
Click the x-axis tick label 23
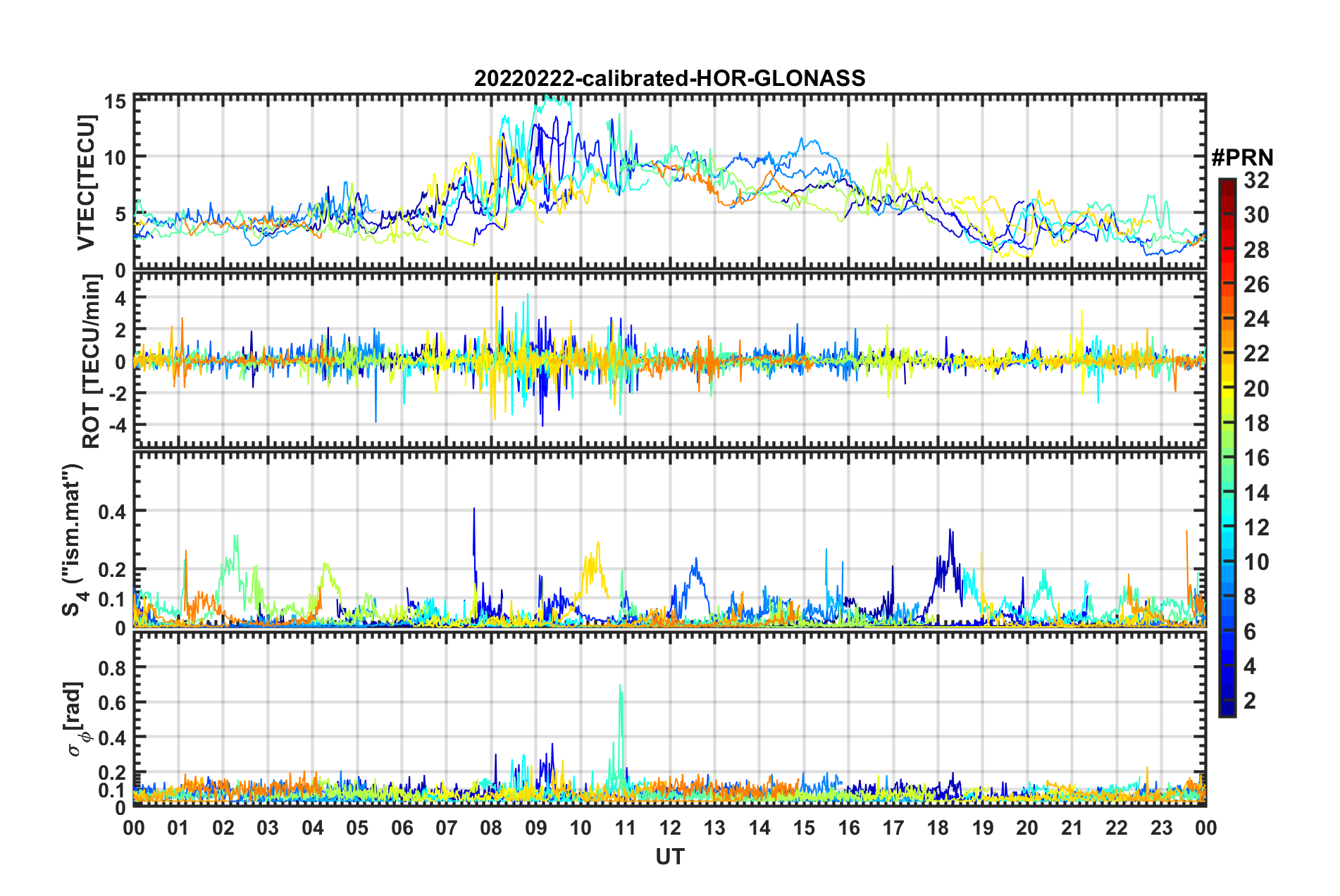[x=1162, y=828]
